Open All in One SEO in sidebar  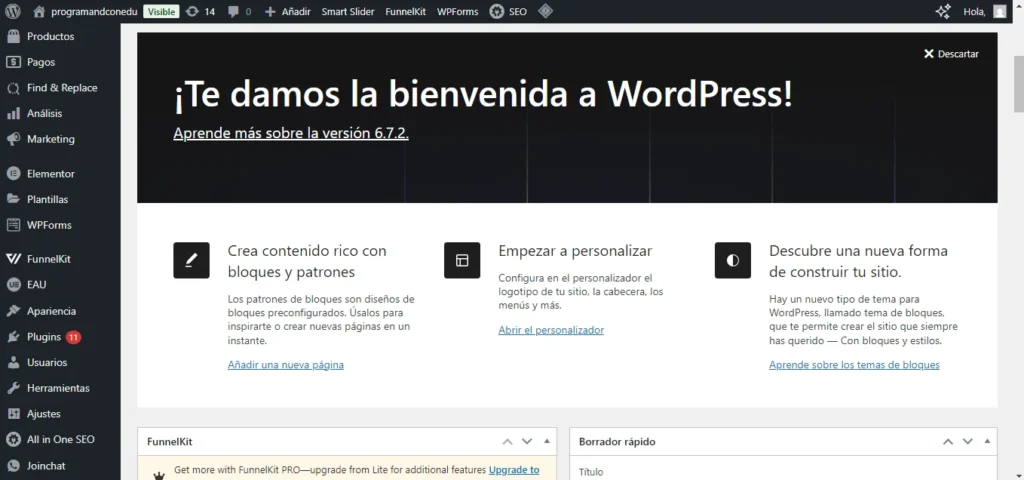pyautogui.click(x=60, y=440)
